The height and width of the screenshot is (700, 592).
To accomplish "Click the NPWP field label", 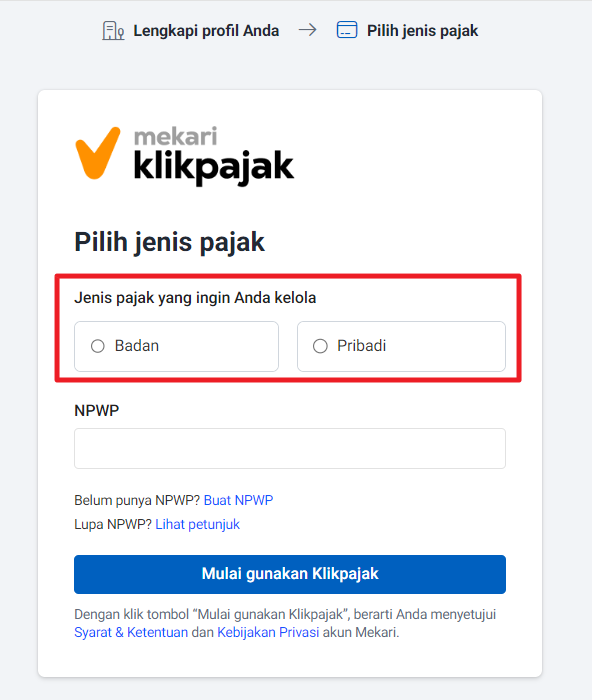I will (x=96, y=410).
